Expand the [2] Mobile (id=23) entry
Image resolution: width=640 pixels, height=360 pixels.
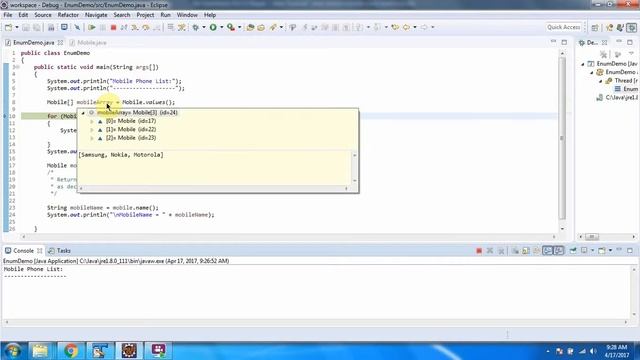coord(92,138)
